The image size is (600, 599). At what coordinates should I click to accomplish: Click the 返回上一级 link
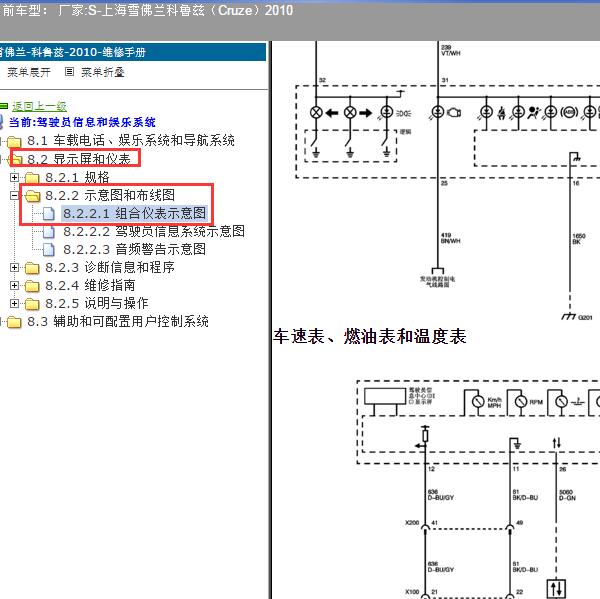(39, 106)
